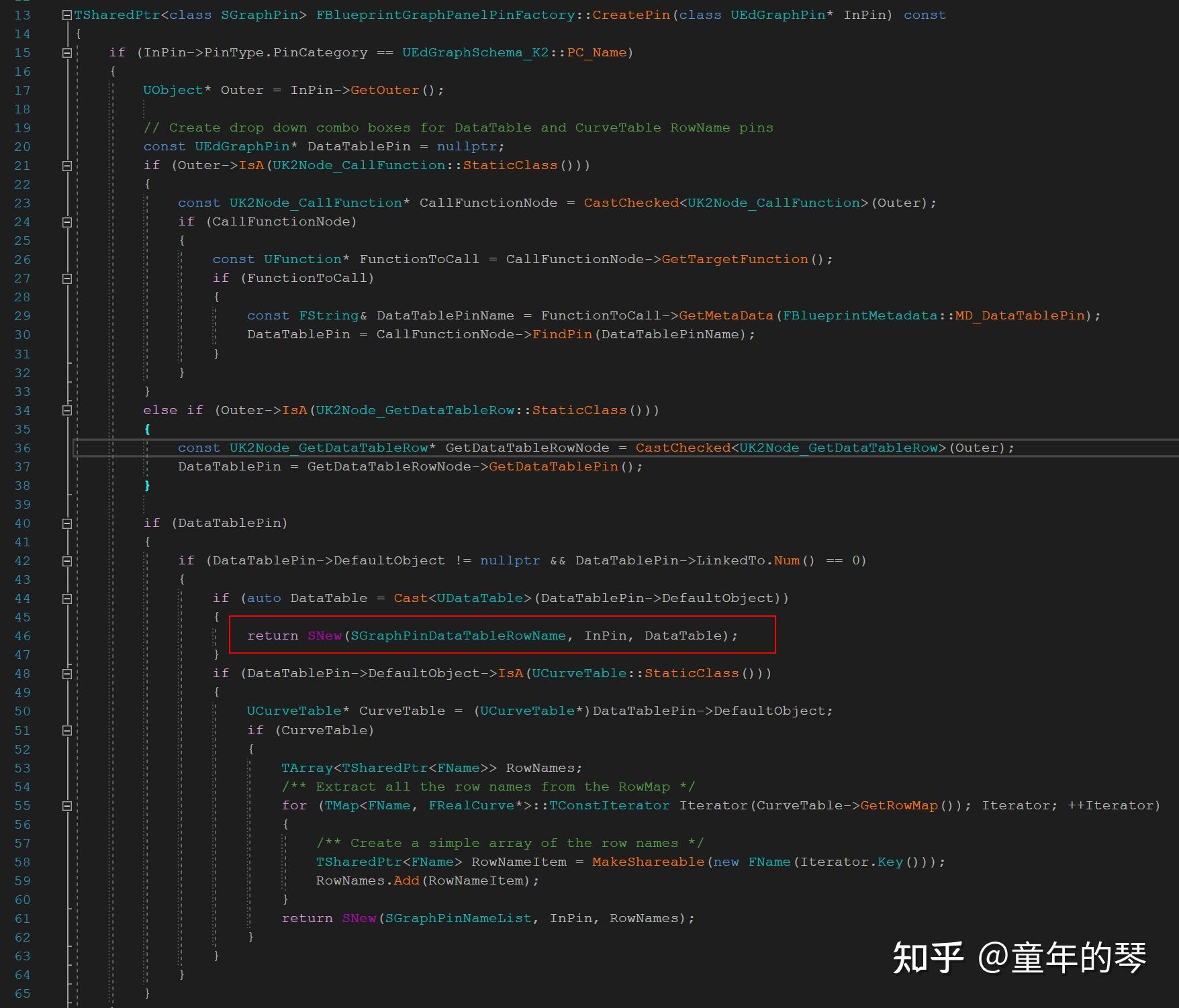Screen dimensions: 1179x1008
Task: Collapse the CurveTable if block on line 51
Action: tap(66, 730)
